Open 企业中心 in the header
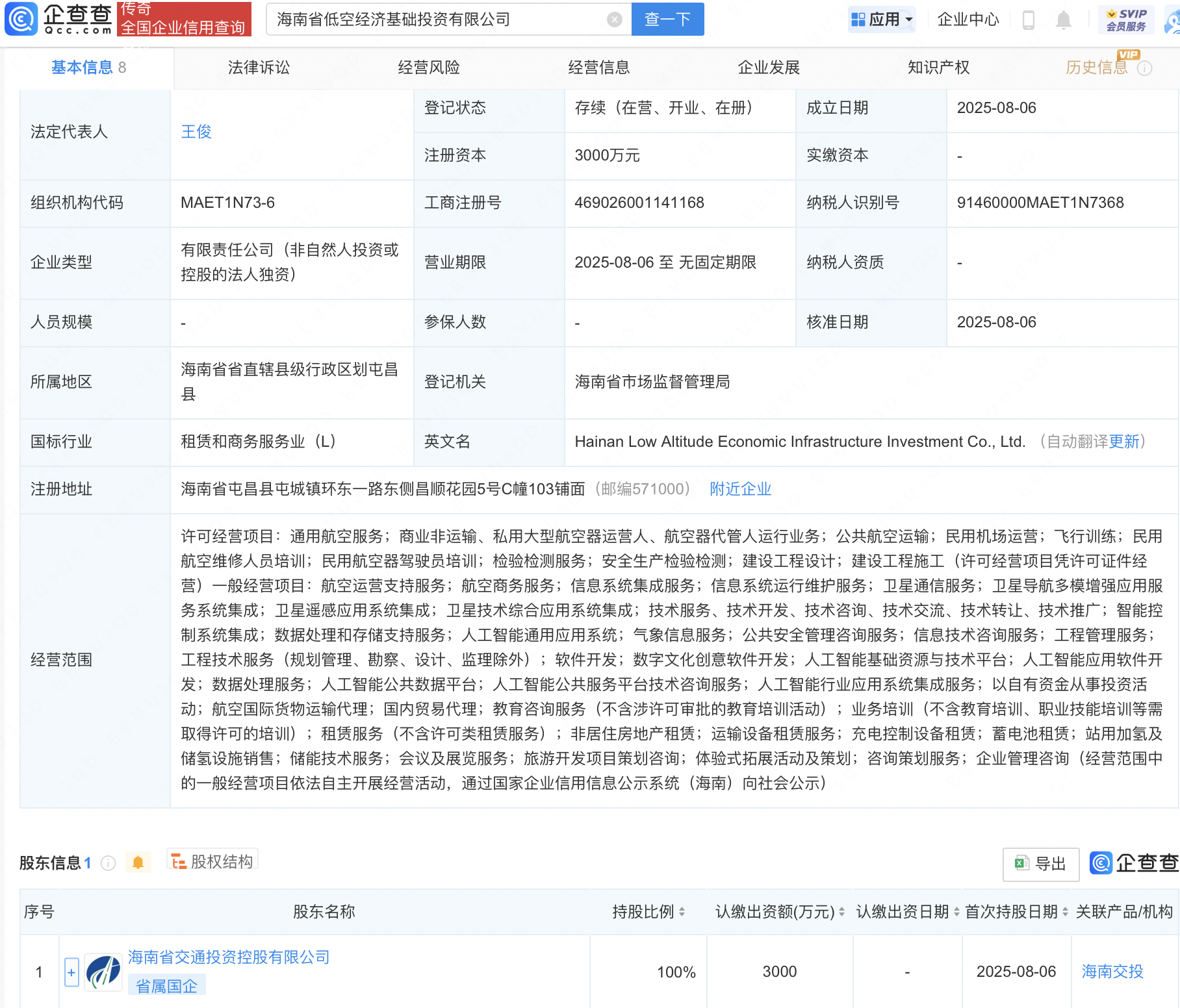Image resolution: width=1180 pixels, height=1008 pixels. click(x=968, y=19)
